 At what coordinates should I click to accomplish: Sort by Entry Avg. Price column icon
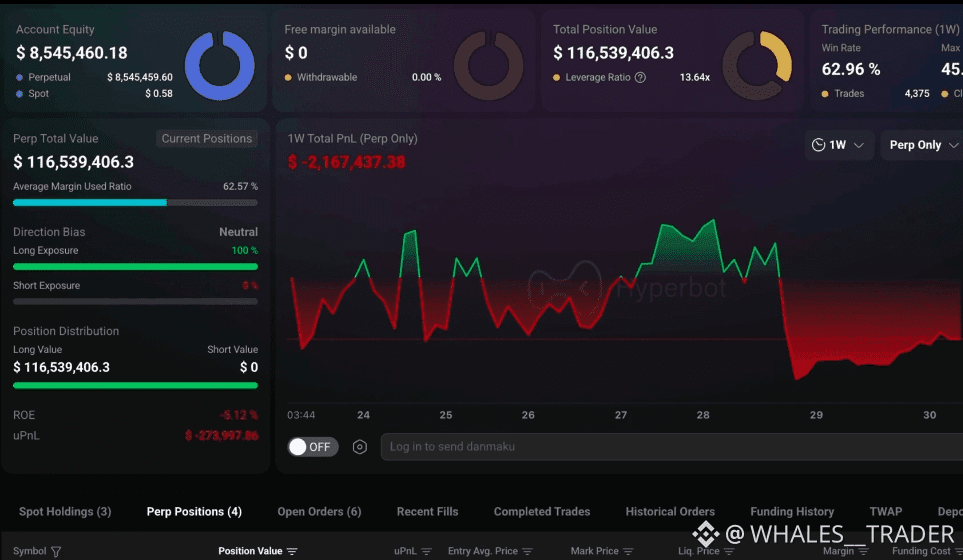pos(527,551)
